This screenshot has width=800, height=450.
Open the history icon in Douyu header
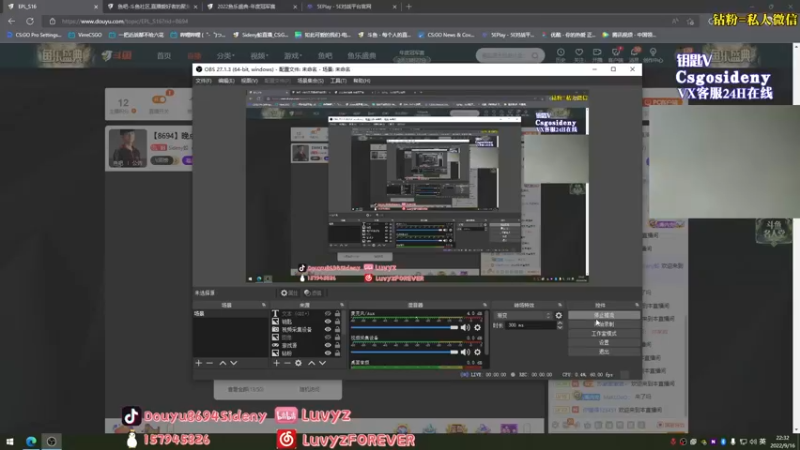click(x=560, y=55)
